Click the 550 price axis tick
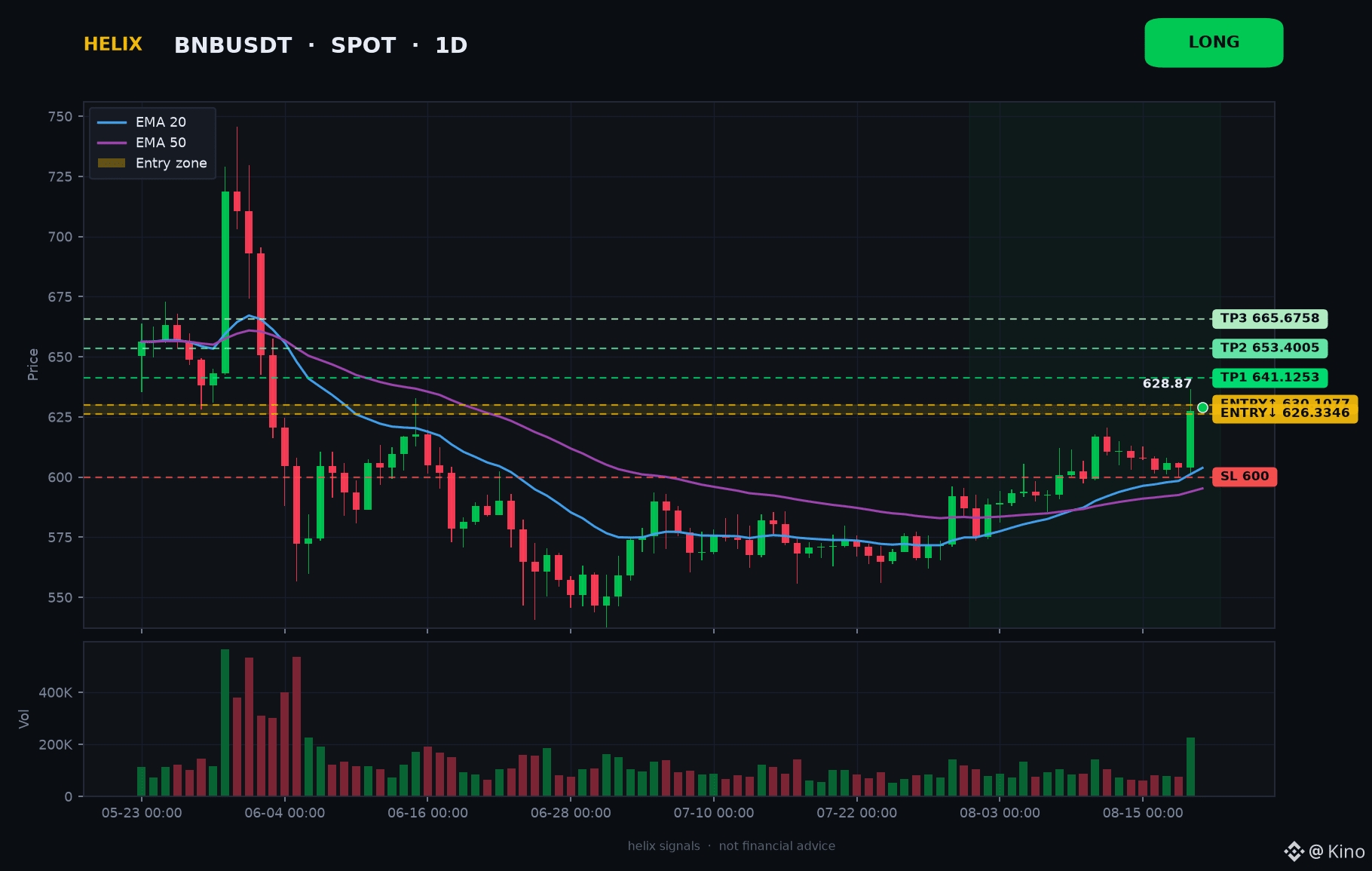The height and width of the screenshot is (871, 1372). pyautogui.click(x=60, y=597)
